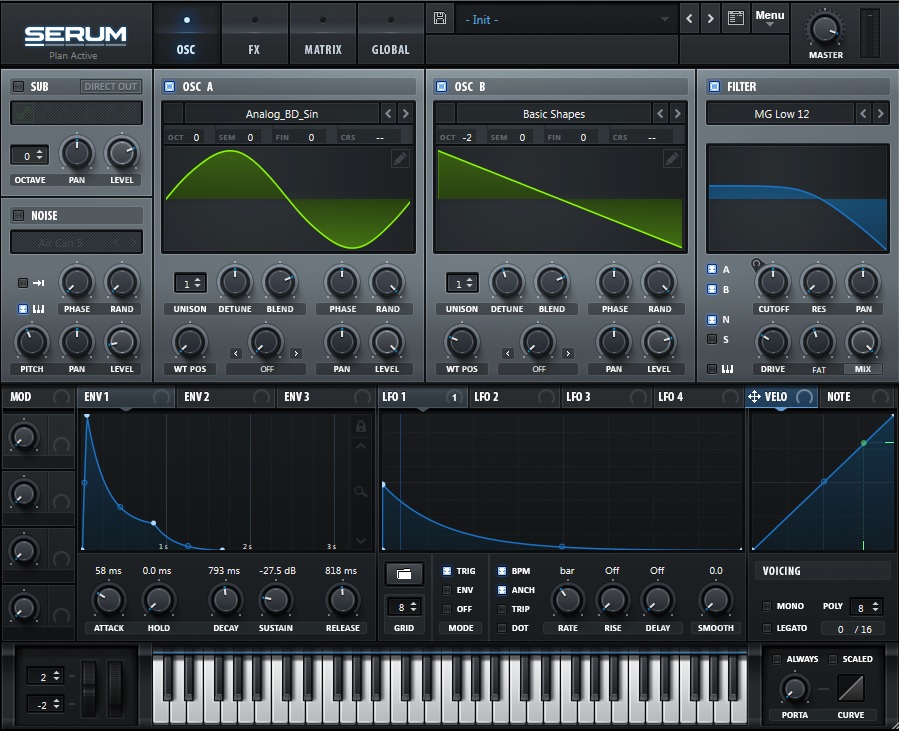Select the LFO 2 tab
The image size is (899, 731).
514,397
